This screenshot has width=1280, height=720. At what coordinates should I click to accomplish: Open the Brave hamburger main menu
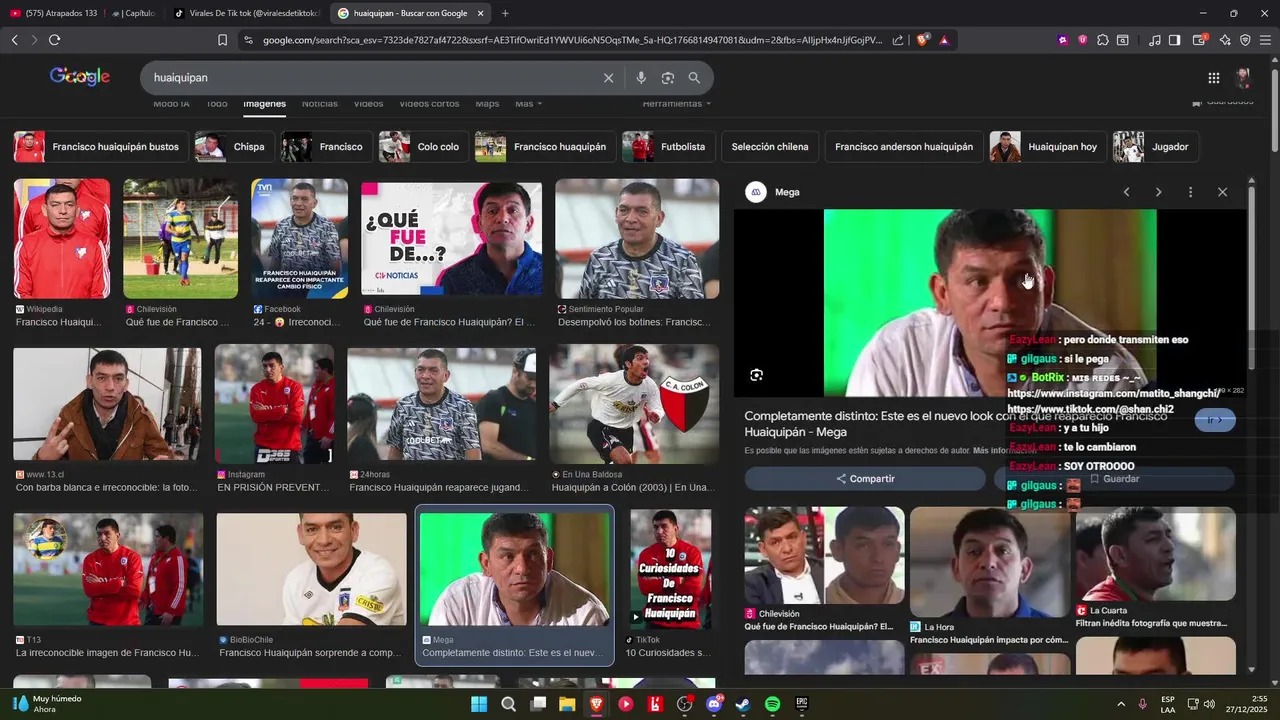point(1266,40)
